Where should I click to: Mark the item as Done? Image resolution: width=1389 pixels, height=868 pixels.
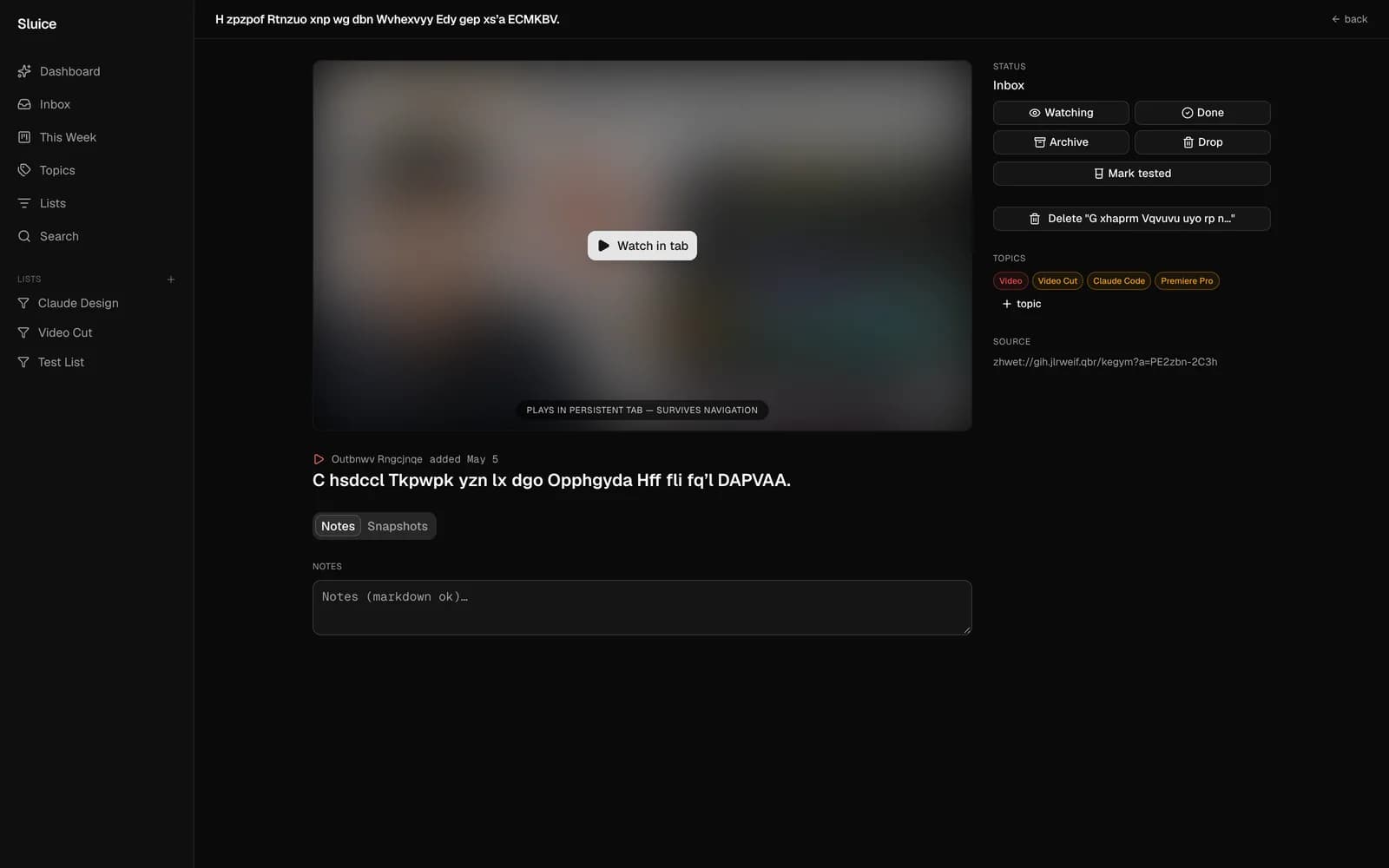coord(1202,113)
